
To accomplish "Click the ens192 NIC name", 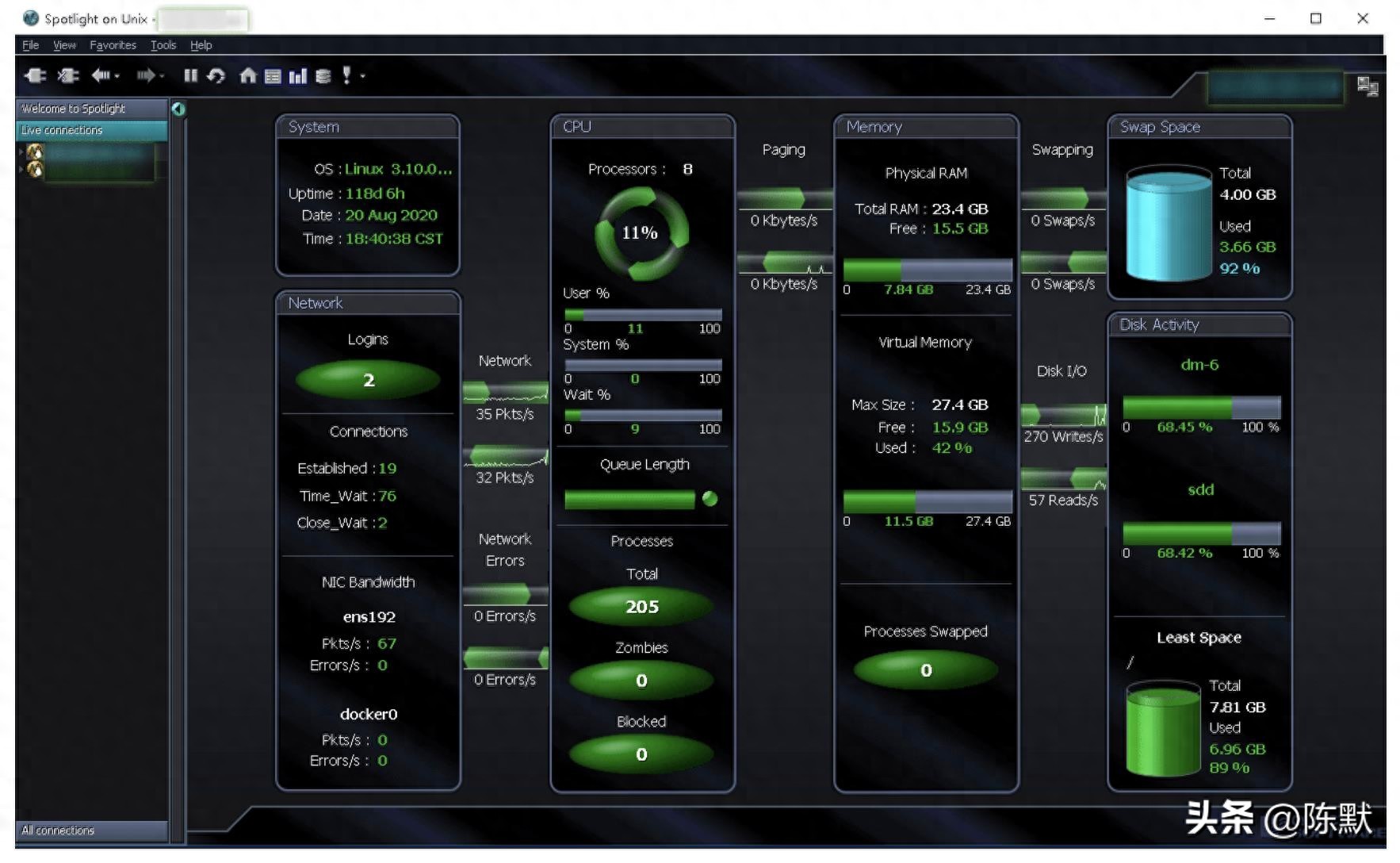I will 369,617.
